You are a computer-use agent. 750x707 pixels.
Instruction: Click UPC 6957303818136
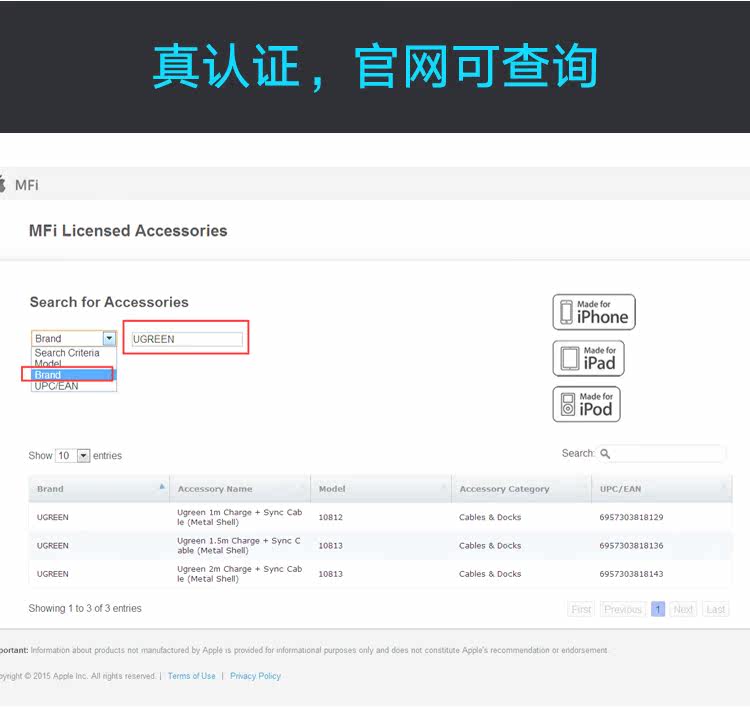point(631,545)
